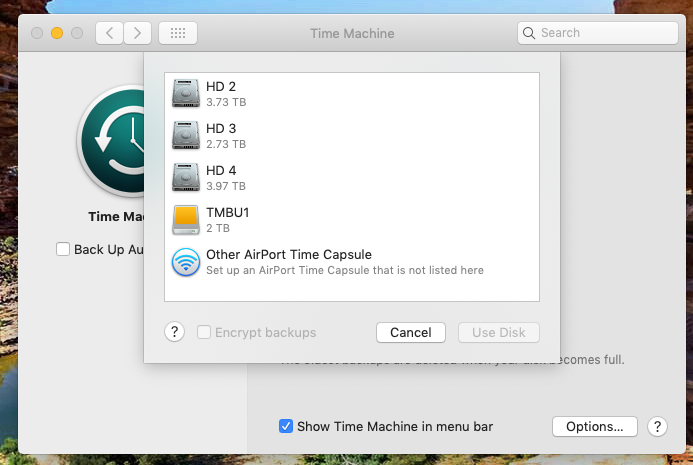Select the AirPort Time Capsule Wi-Fi icon
Viewport: 693px width, 465px height.
click(186, 262)
